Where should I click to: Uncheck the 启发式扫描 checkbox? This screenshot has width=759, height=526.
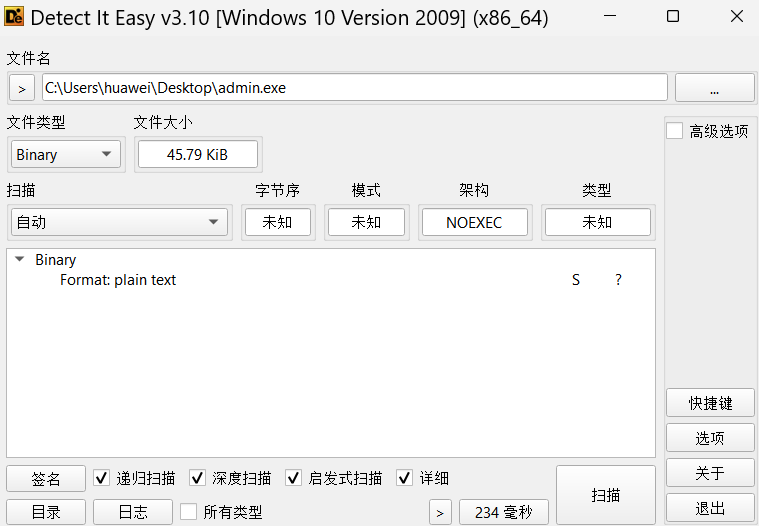pos(293,478)
